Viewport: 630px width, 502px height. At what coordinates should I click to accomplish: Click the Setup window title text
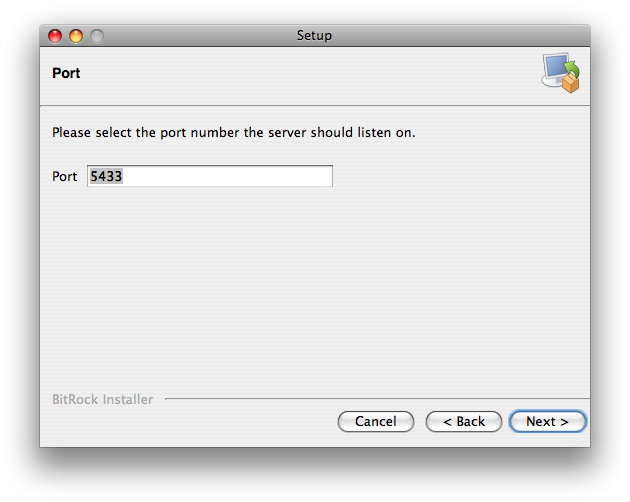point(314,36)
